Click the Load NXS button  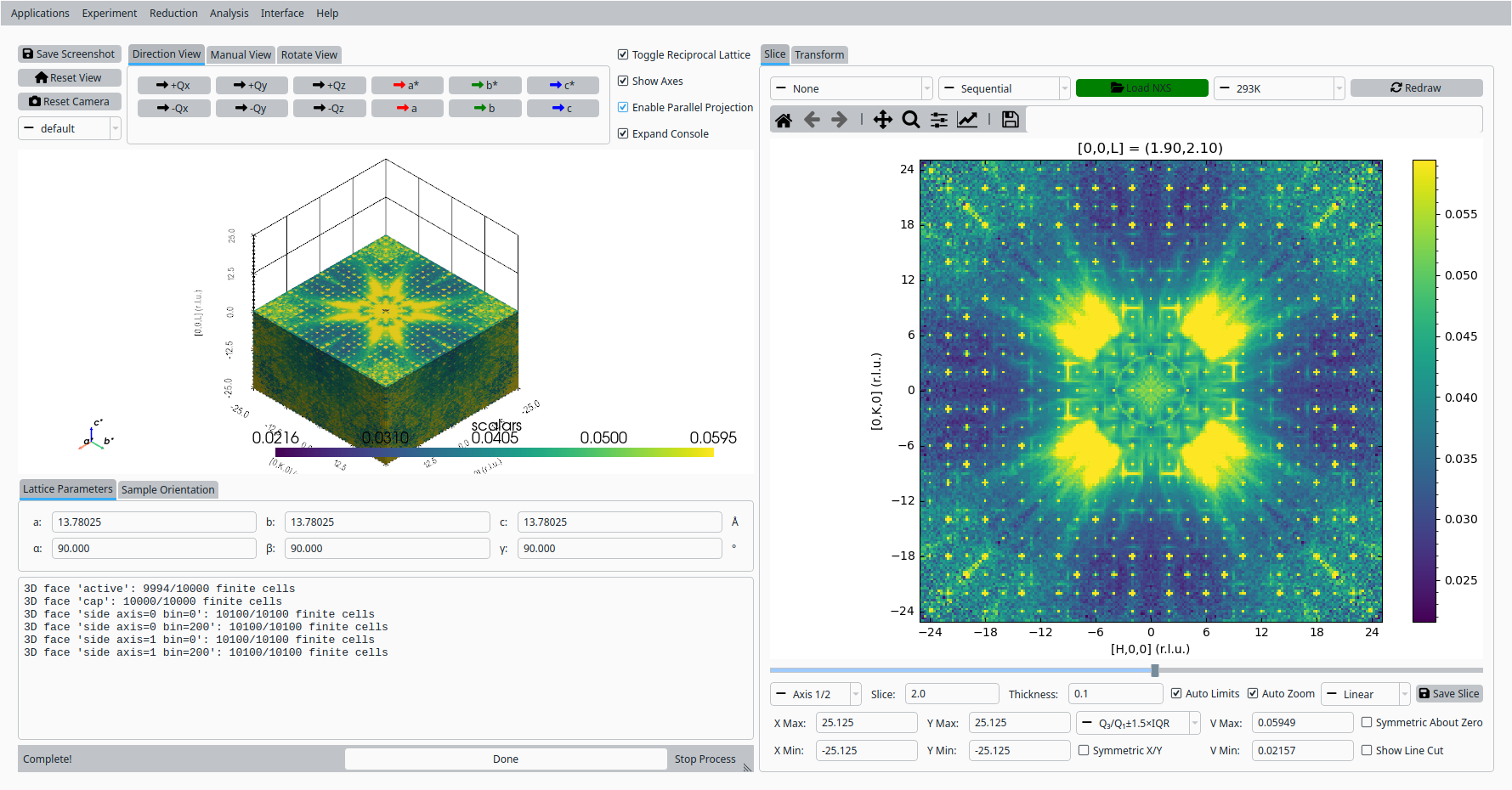click(1141, 87)
